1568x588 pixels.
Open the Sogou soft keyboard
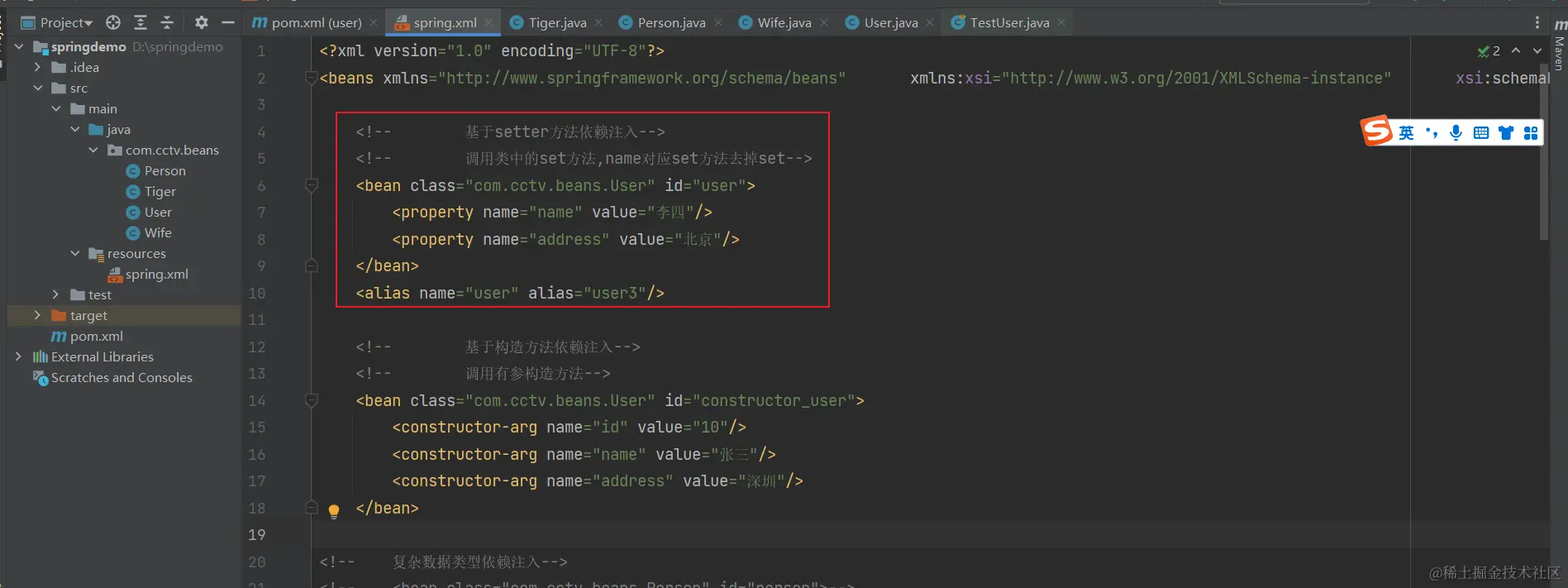click(x=1481, y=132)
